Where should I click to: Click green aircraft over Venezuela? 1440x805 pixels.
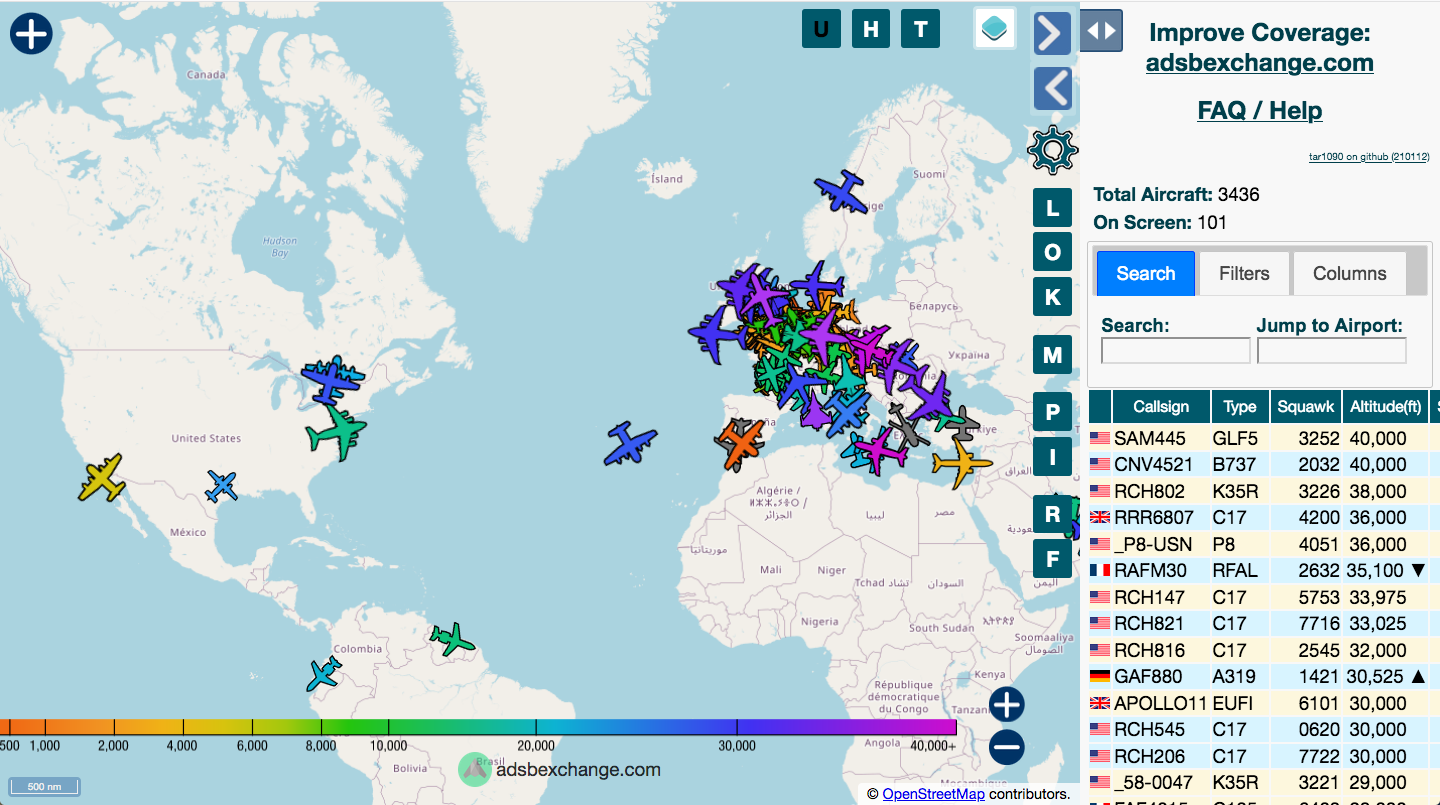pyautogui.click(x=451, y=638)
